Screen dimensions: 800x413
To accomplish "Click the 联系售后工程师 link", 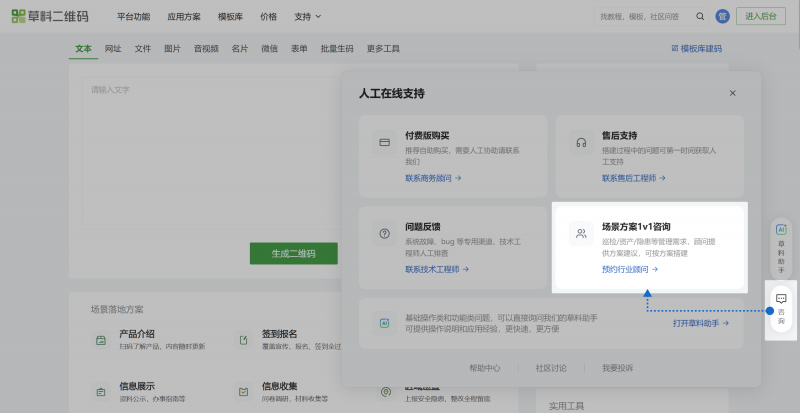I will [634, 178].
